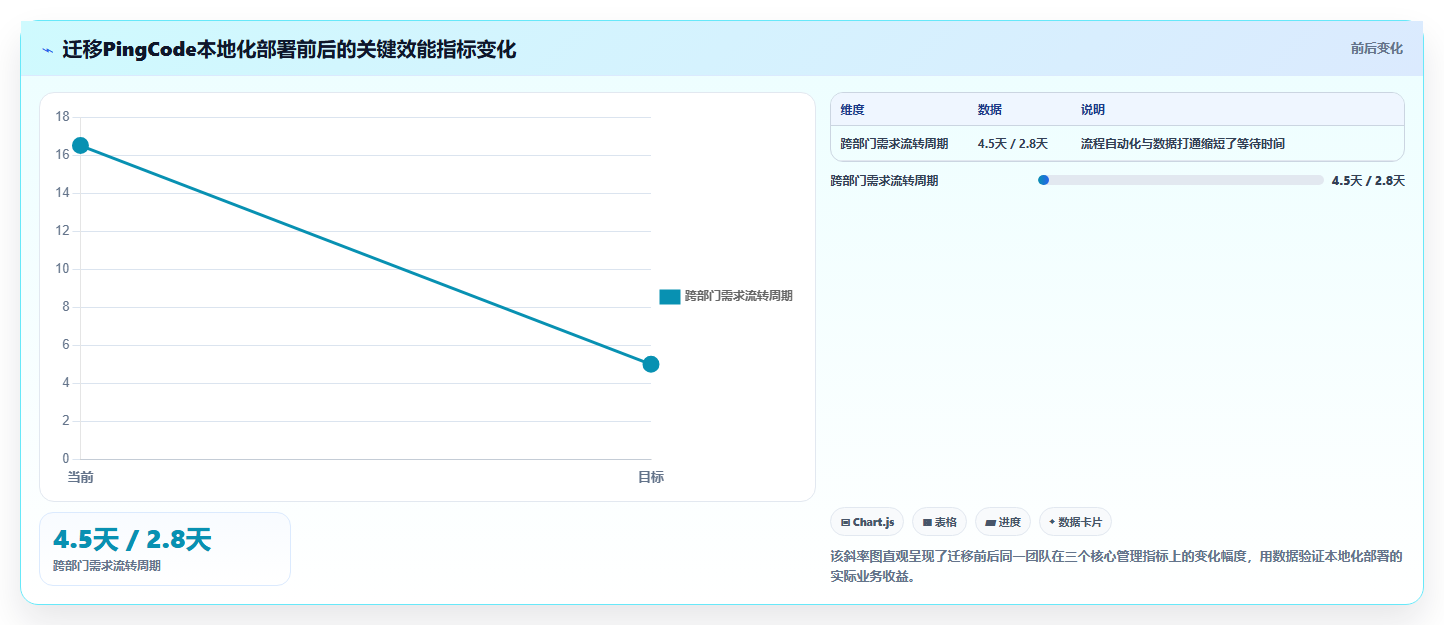This screenshot has height=625, width=1444.
Task: Click the 维度 column header
Action: pos(852,110)
